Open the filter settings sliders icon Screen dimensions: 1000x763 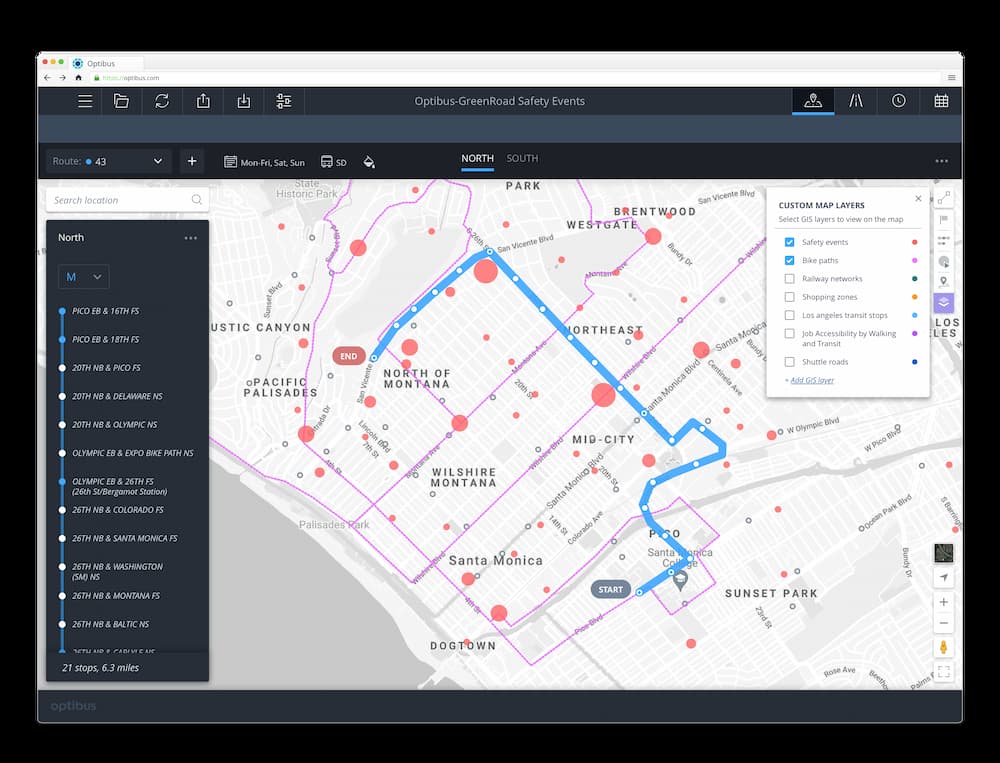point(283,101)
